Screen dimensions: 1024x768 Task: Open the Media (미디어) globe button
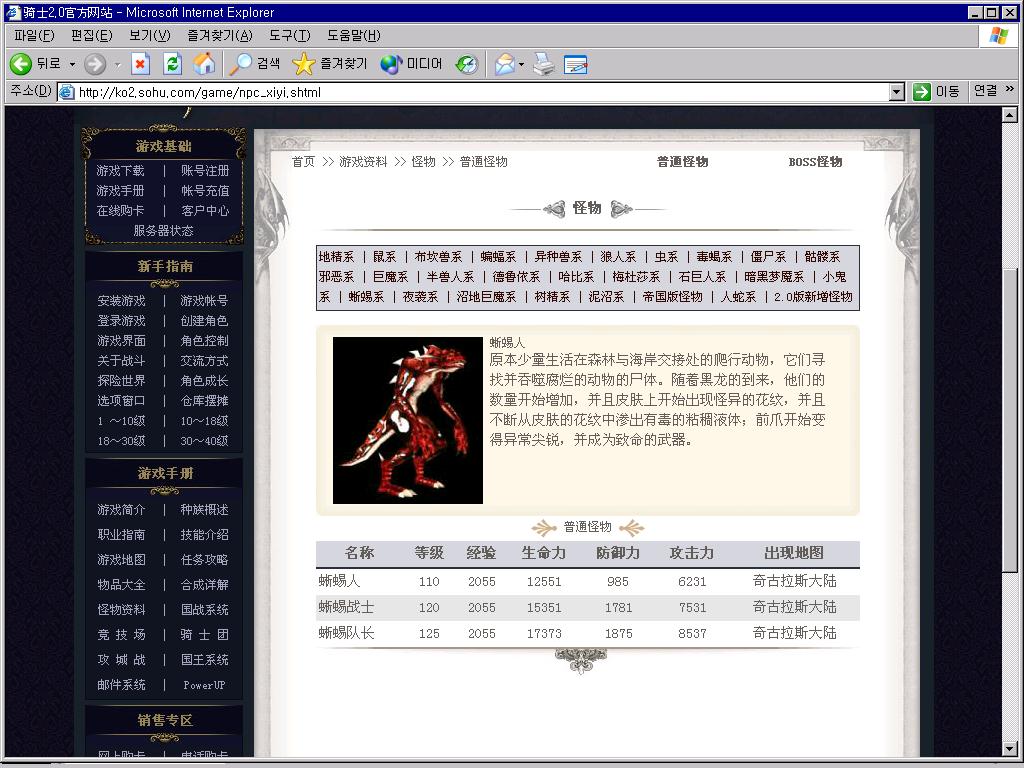[x=411, y=64]
